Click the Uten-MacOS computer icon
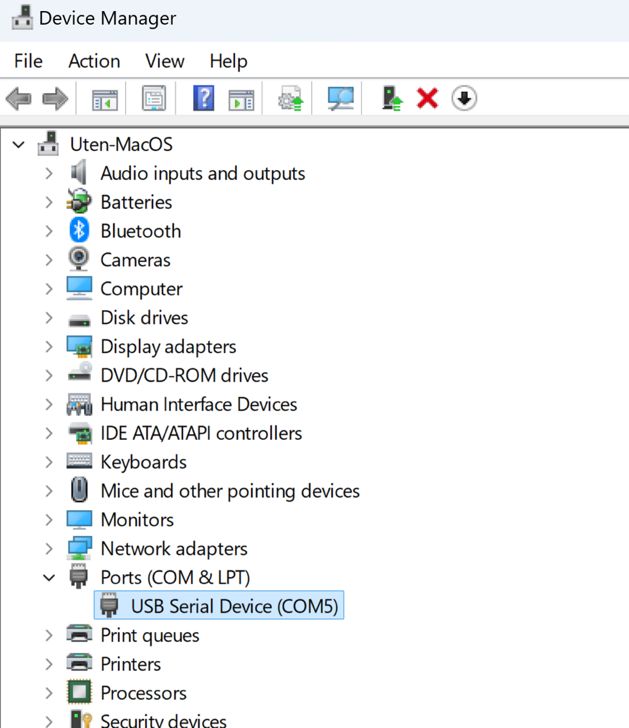Image resolution: width=629 pixels, height=728 pixels. (48, 144)
